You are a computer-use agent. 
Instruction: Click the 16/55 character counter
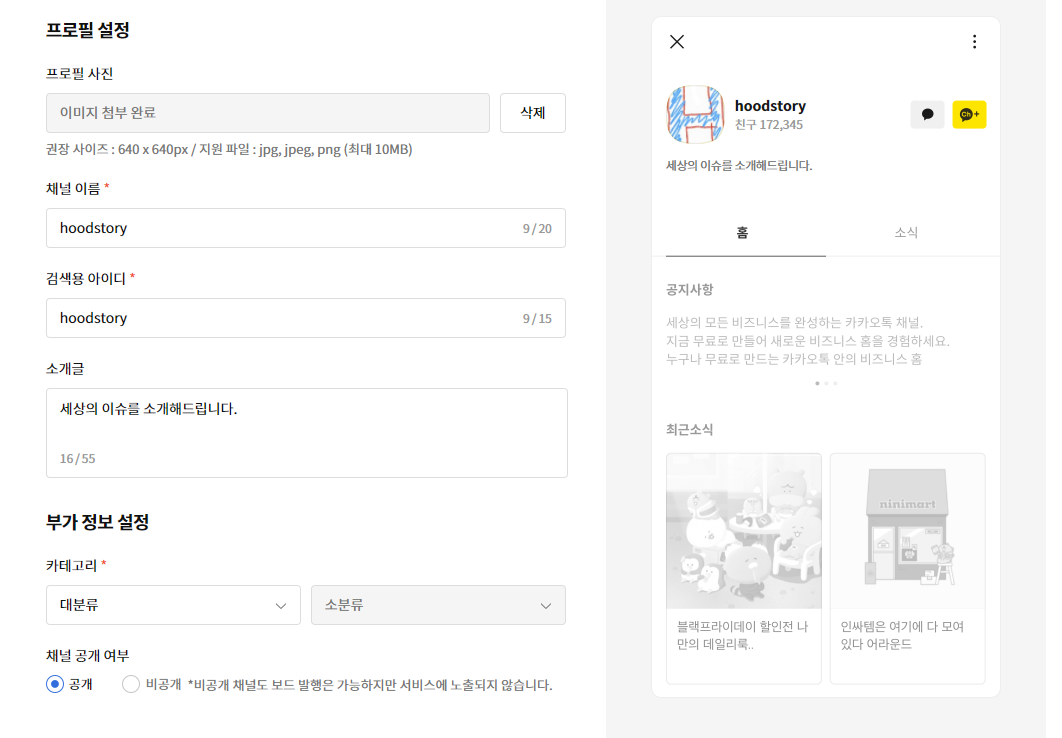coord(77,458)
